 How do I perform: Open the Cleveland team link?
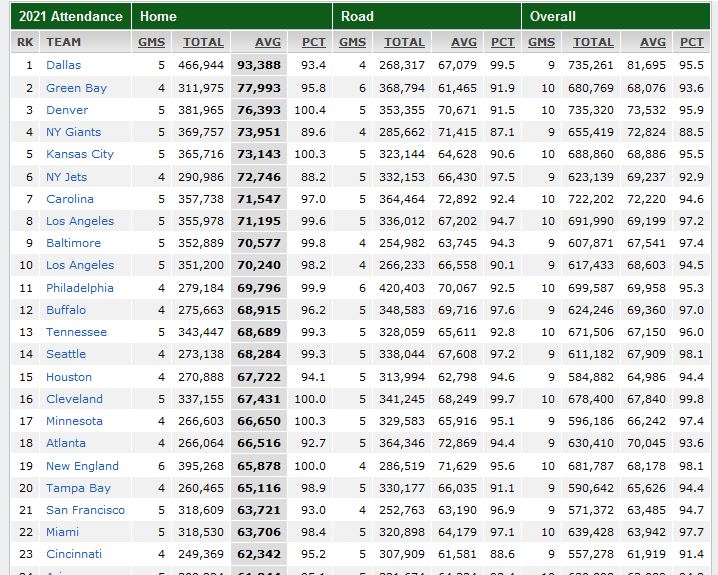[x=74, y=399]
